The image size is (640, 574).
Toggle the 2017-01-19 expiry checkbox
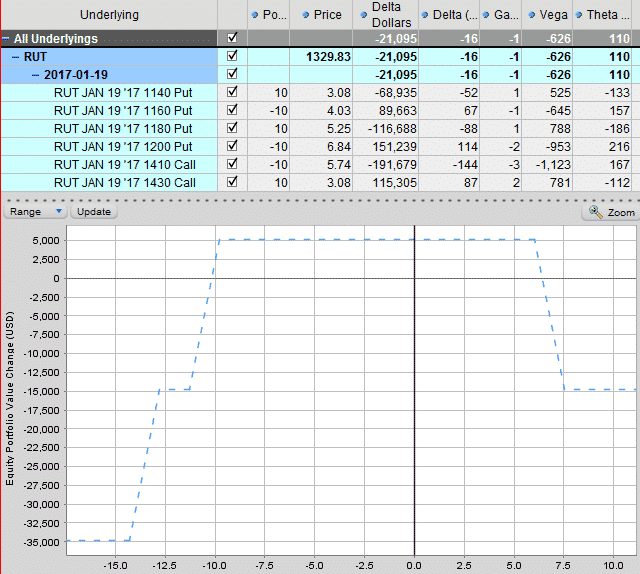point(232,74)
